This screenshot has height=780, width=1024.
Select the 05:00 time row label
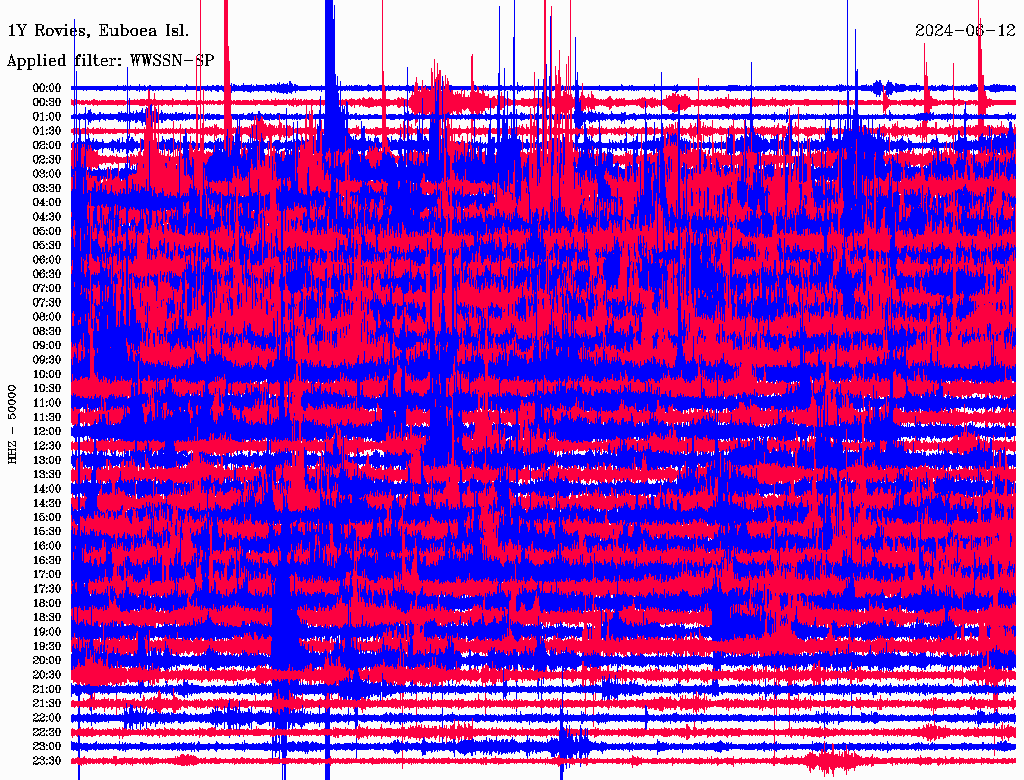pos(47,231)
